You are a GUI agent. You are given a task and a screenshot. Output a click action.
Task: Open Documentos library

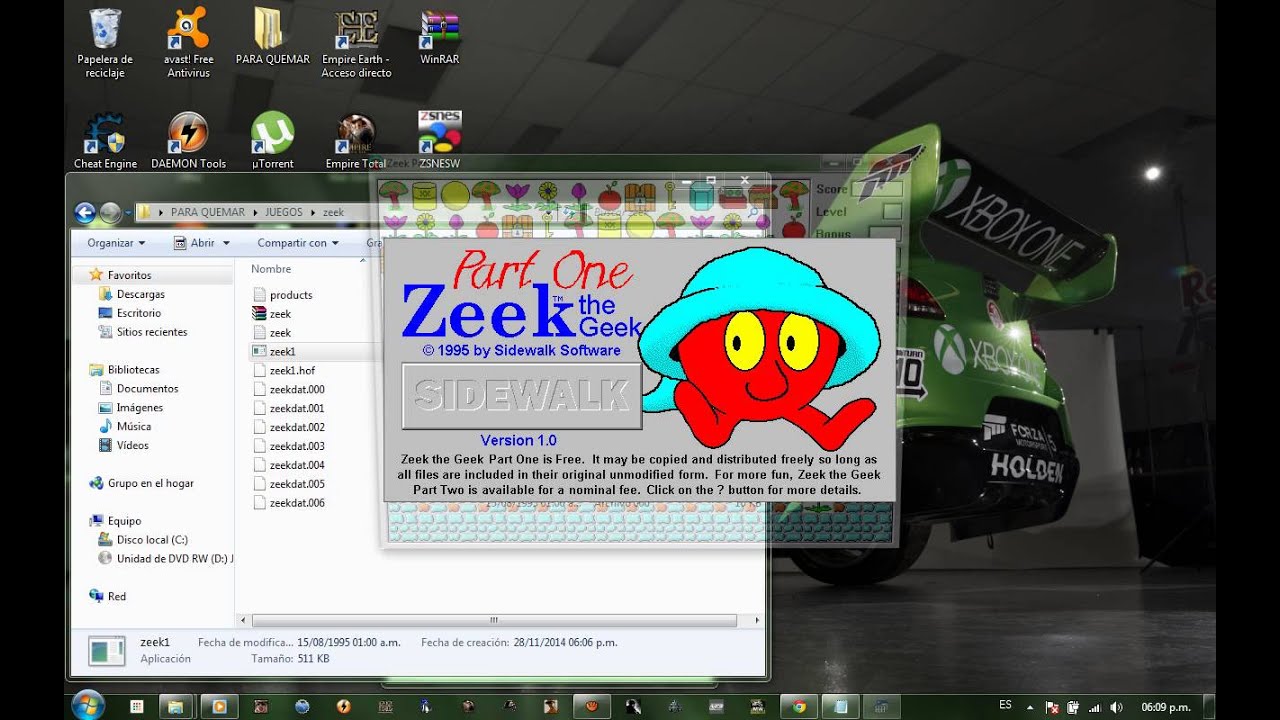(x=147, y=389)
